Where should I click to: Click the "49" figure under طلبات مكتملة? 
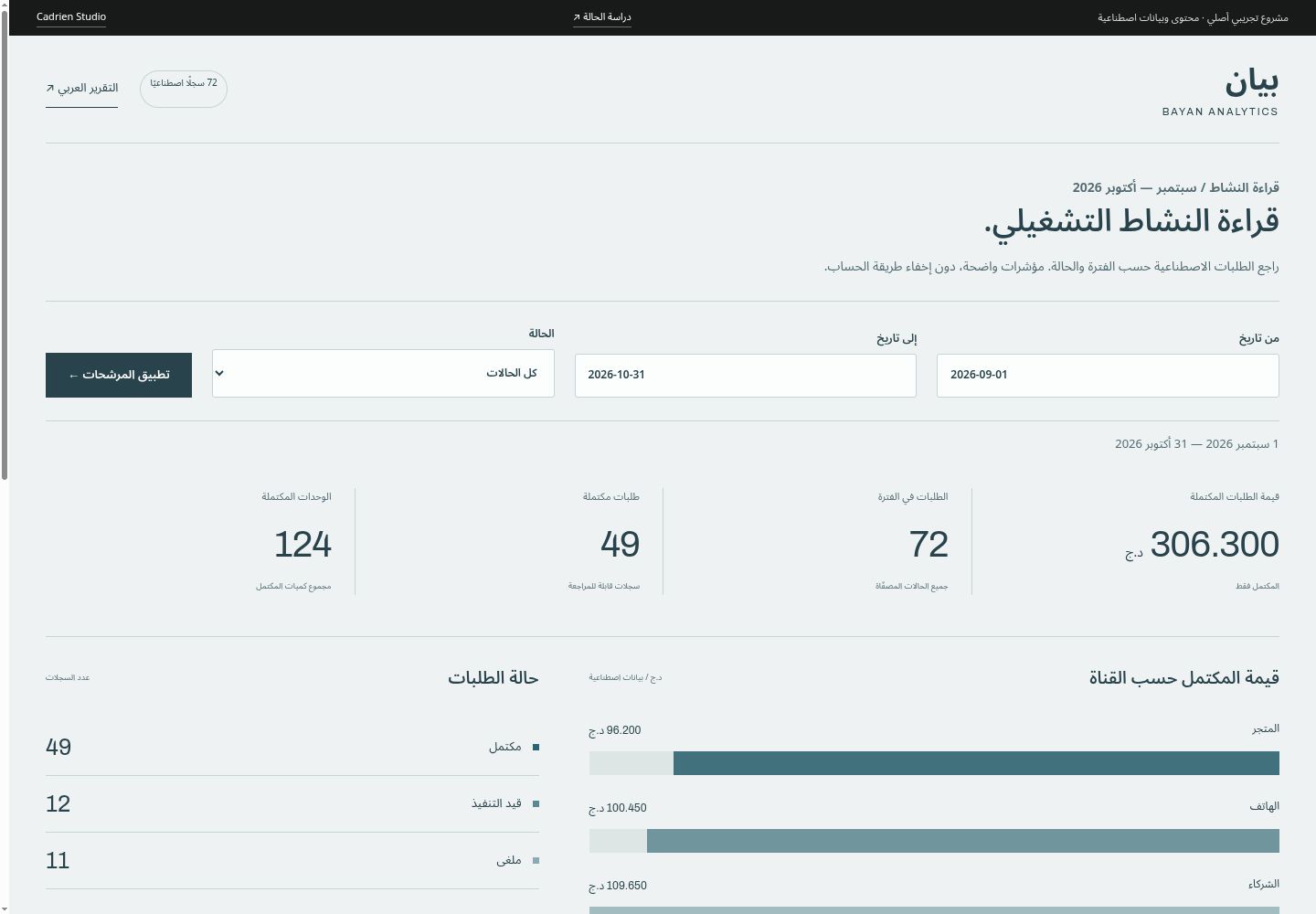(620, 545)
